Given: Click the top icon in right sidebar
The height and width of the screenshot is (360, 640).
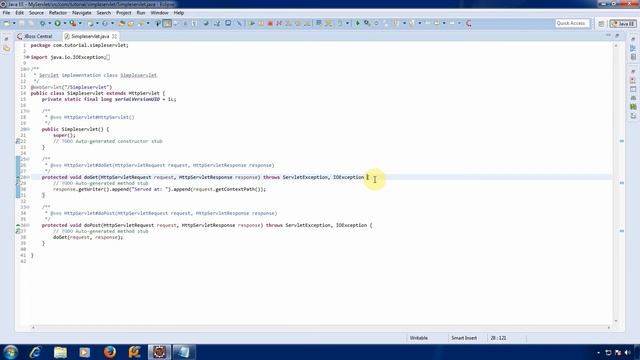Looking at the screenshot, I should click(633, 39).
